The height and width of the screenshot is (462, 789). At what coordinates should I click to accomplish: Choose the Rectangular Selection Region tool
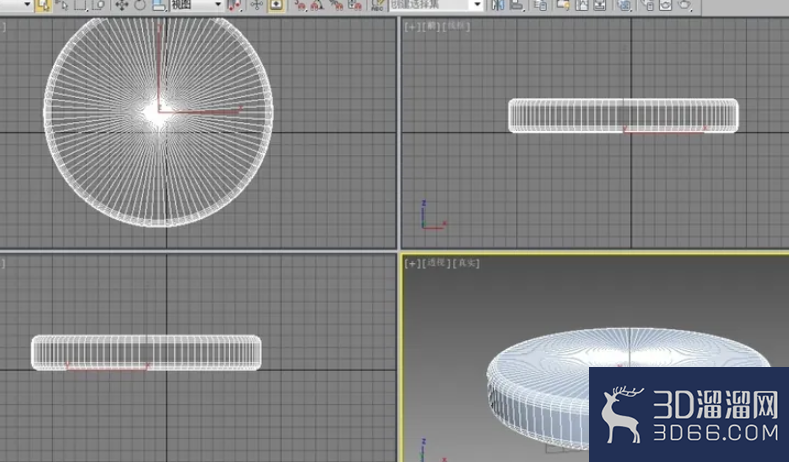[81, 5]
